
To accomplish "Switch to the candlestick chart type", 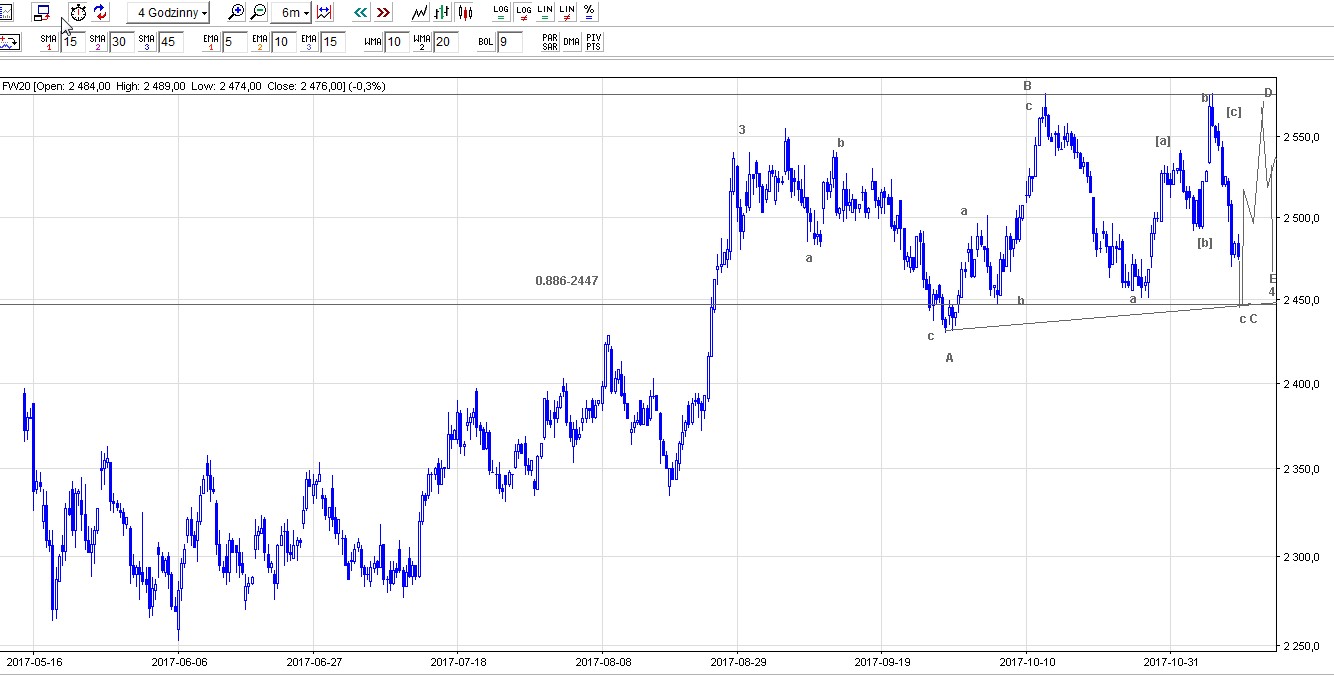I will click(465, 13).
